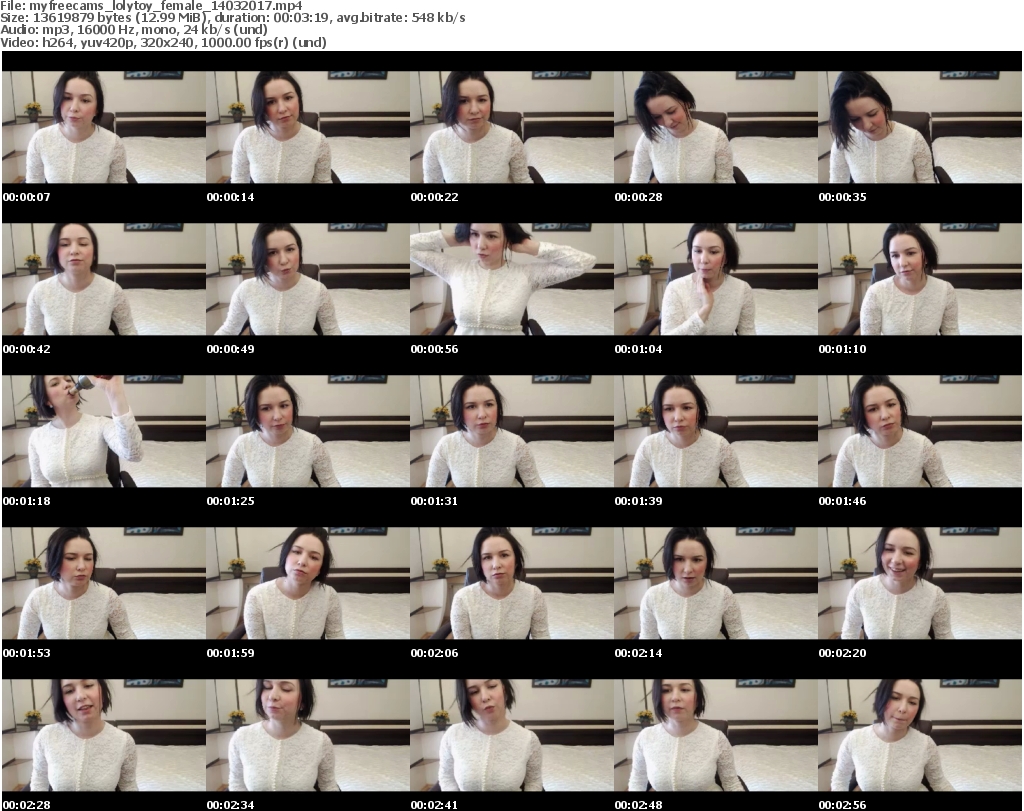The height and width of the screenshot is (811, 1024).
Task: Click the thumbnail at timestamp 00:00:35
Action: 920,127
